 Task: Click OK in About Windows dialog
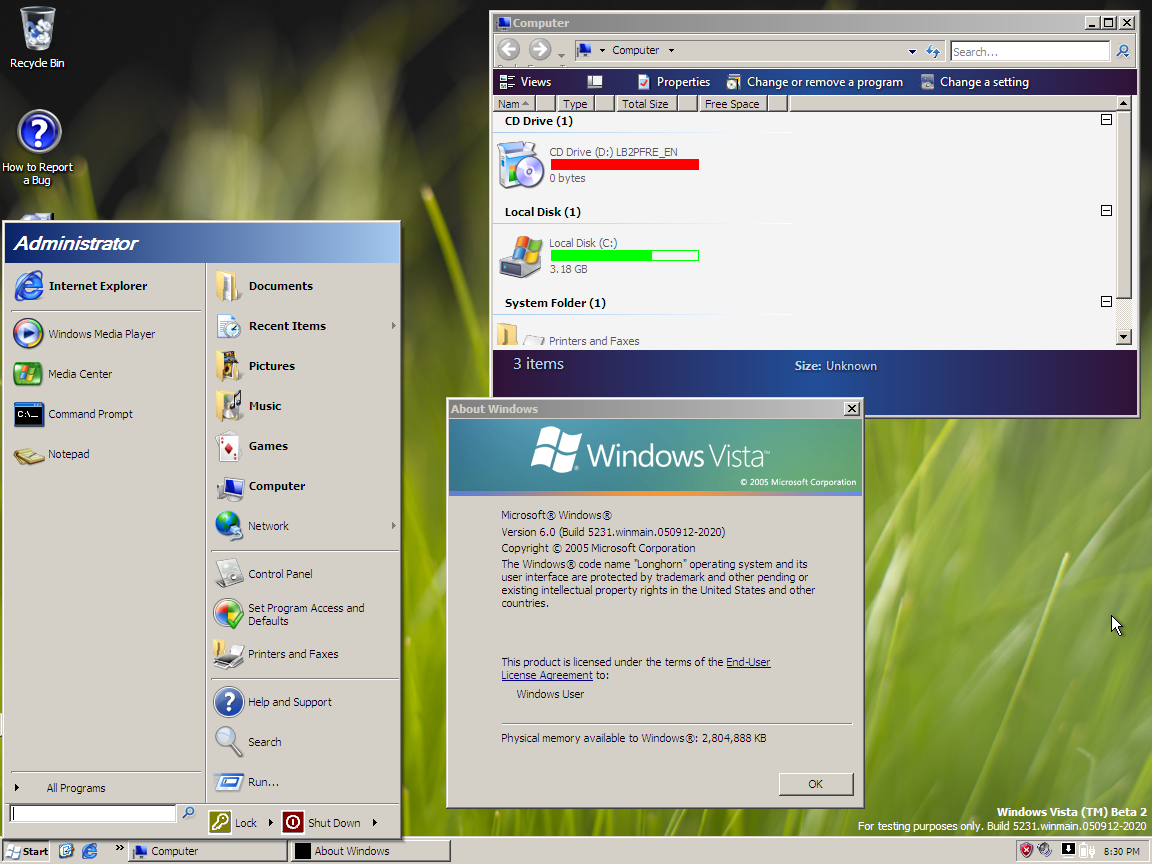(x=816, y=784)
